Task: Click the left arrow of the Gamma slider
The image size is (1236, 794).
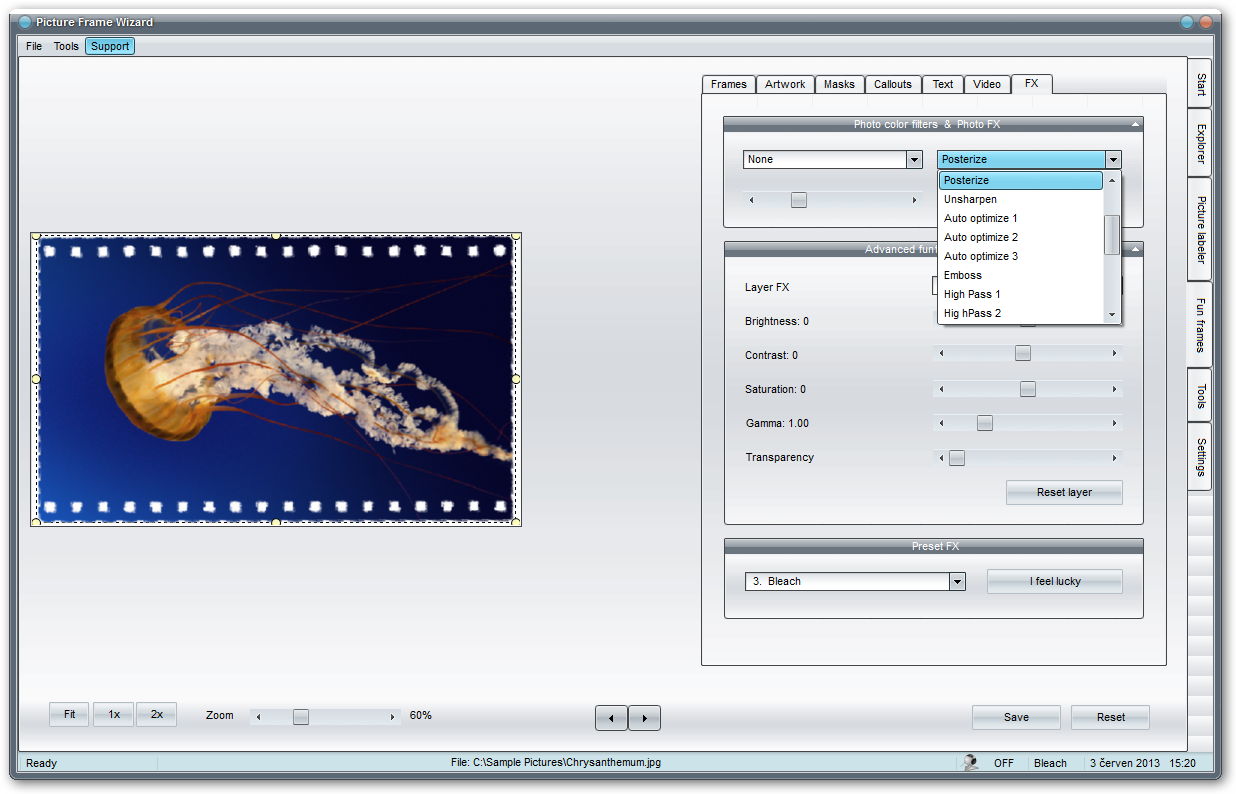Action: click(941, 423)
